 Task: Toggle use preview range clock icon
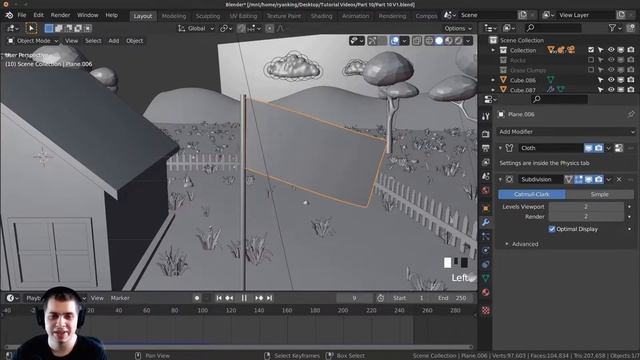pos(380,298)
